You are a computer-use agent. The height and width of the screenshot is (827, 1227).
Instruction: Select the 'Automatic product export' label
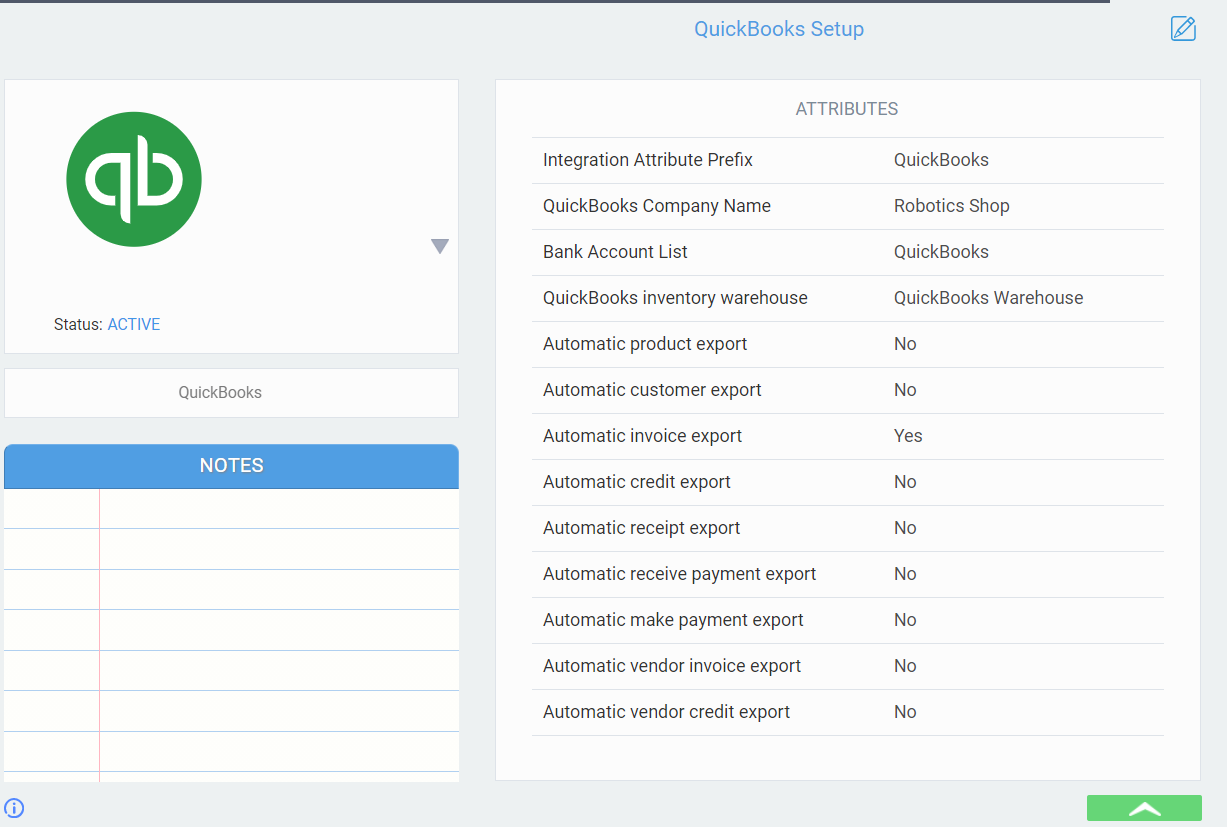click(645, 344)
